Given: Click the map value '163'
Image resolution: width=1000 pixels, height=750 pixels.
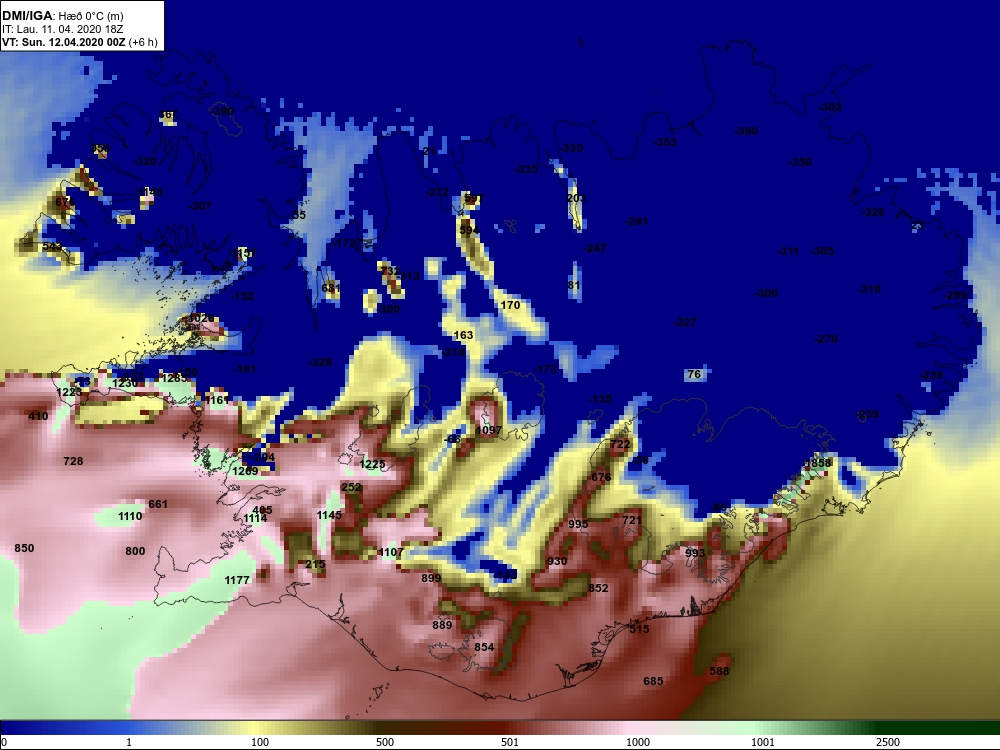Looking at the screenshot, I should (x=464, y=335).
